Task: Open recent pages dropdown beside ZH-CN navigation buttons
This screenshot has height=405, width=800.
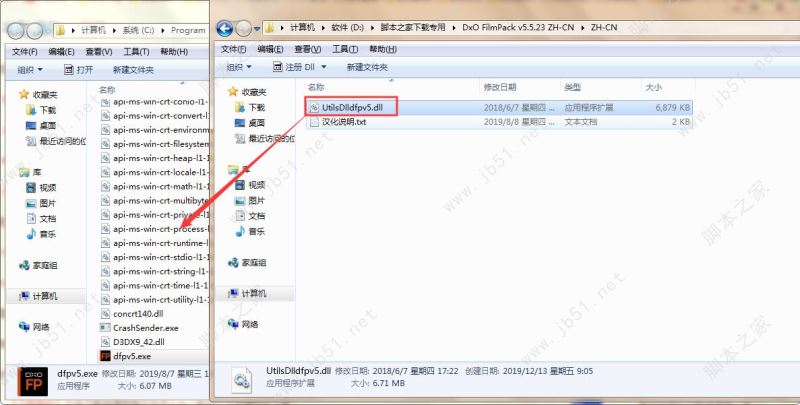Action: pyautogui.click(x=257, y=29)
